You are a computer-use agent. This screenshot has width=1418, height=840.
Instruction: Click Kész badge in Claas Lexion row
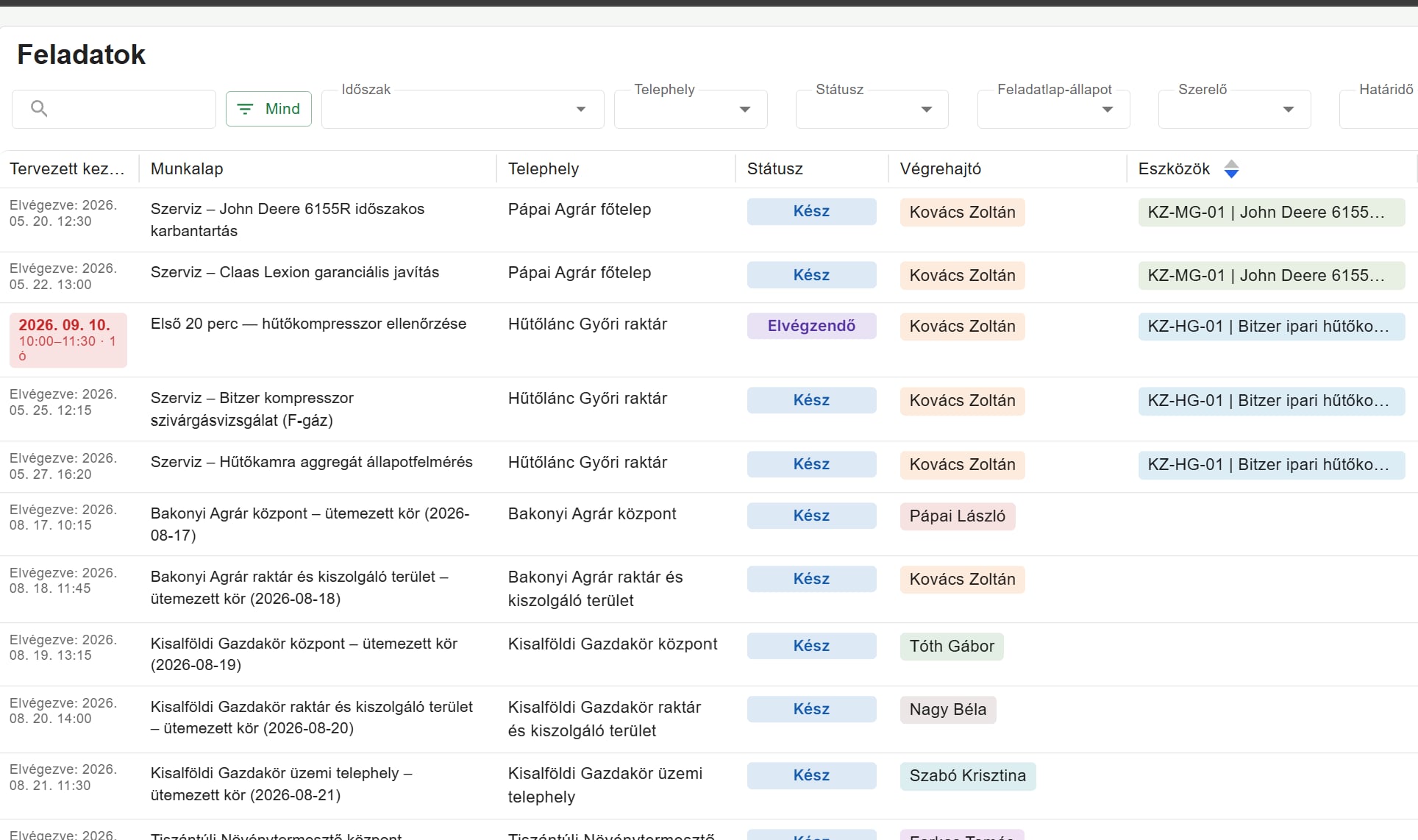(x=811, y=275)
